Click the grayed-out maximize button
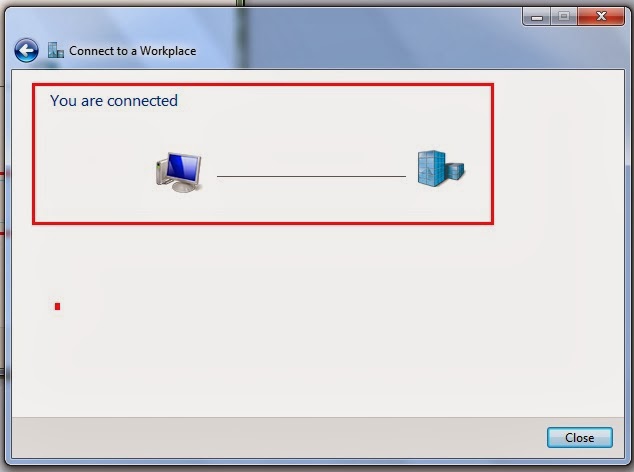Image resolution: width=634 pixels, height=472 pixels. point(564,17)
